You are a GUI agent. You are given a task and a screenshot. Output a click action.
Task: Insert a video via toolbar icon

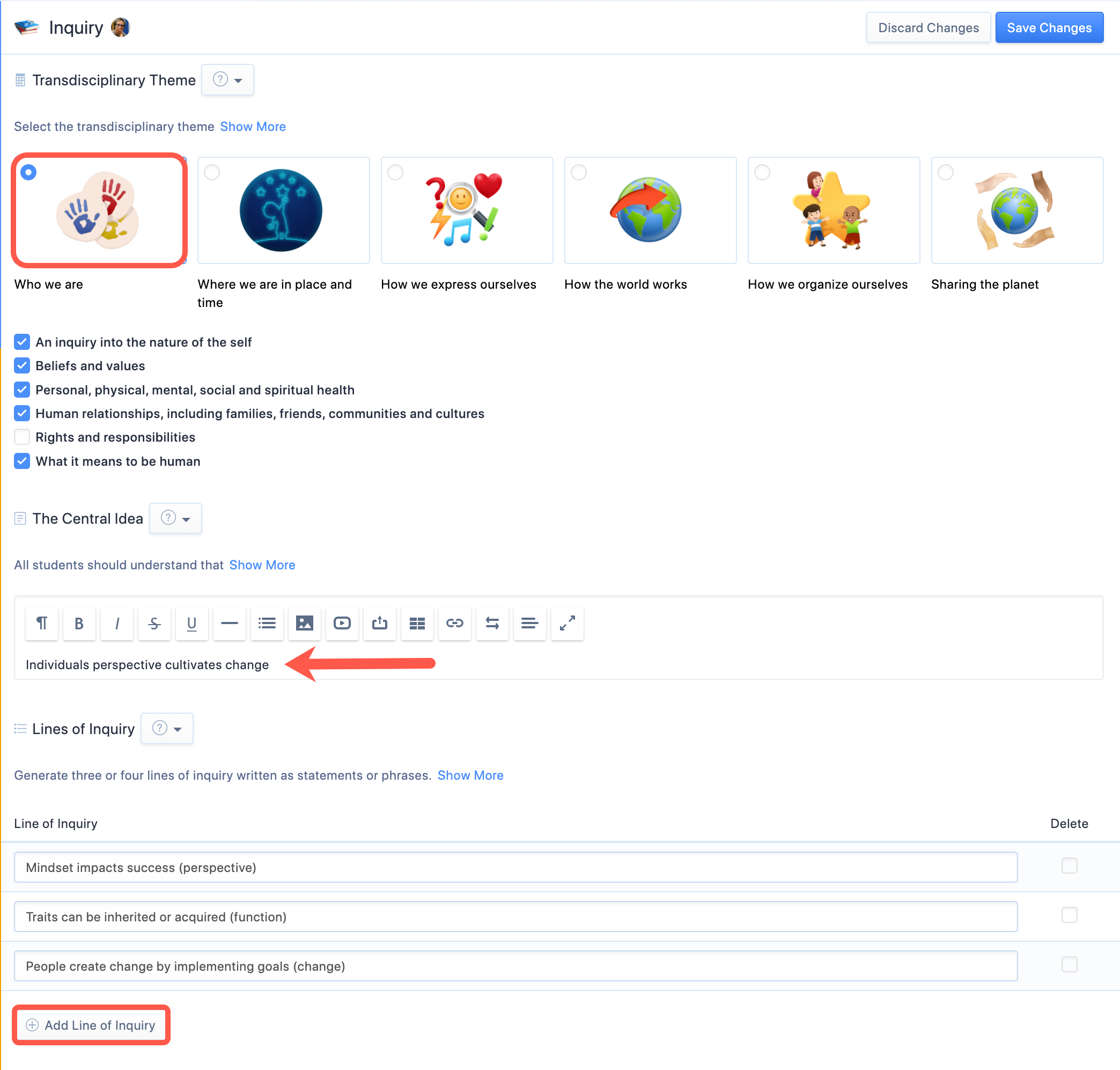(342, 624)
